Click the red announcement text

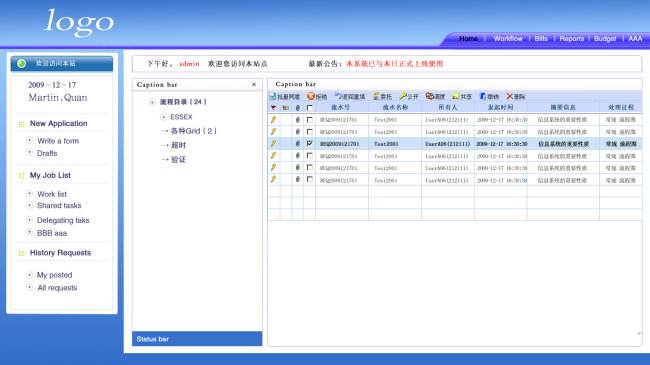pyautogui.click(x=395, y=64)
